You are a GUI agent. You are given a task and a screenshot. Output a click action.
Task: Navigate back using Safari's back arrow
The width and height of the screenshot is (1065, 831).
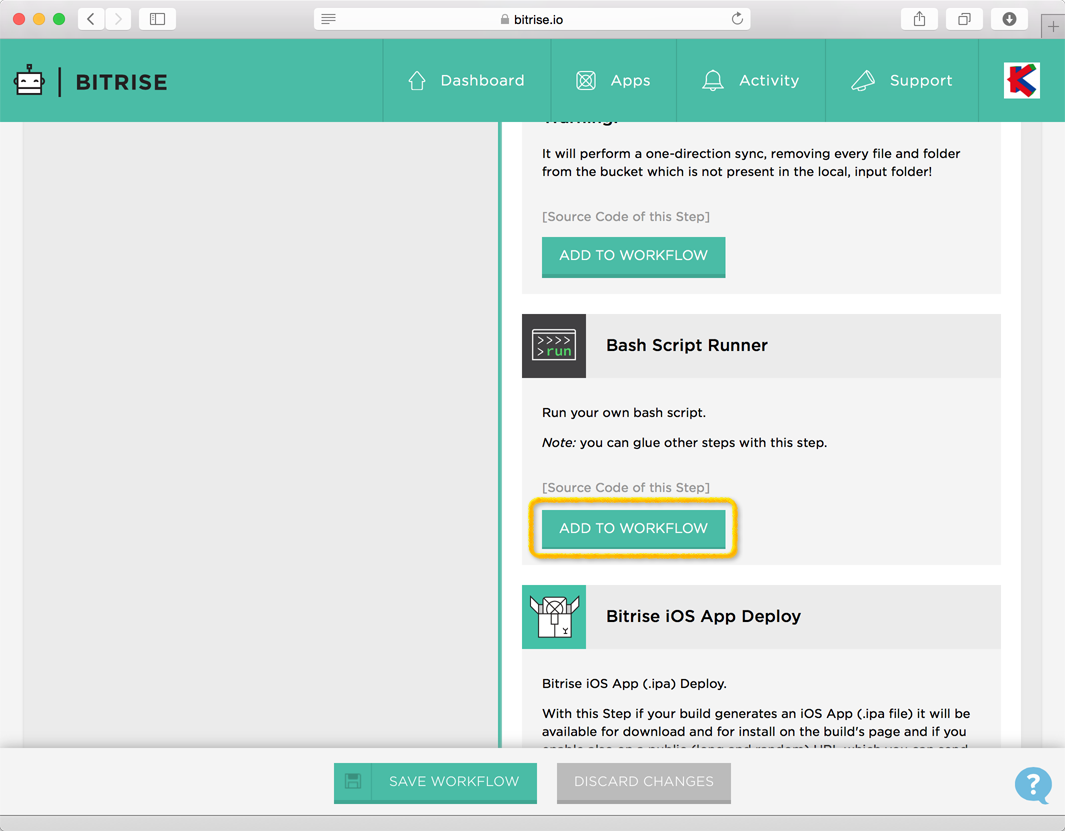point(88,18)
